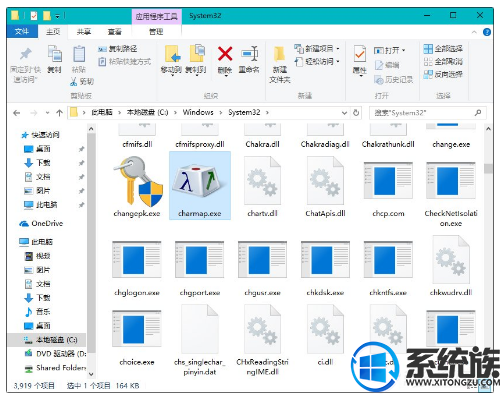This screenshot has width=500, height=395.
Task: Click the Rename (重命名) ribbon icon
Action: 249,54
